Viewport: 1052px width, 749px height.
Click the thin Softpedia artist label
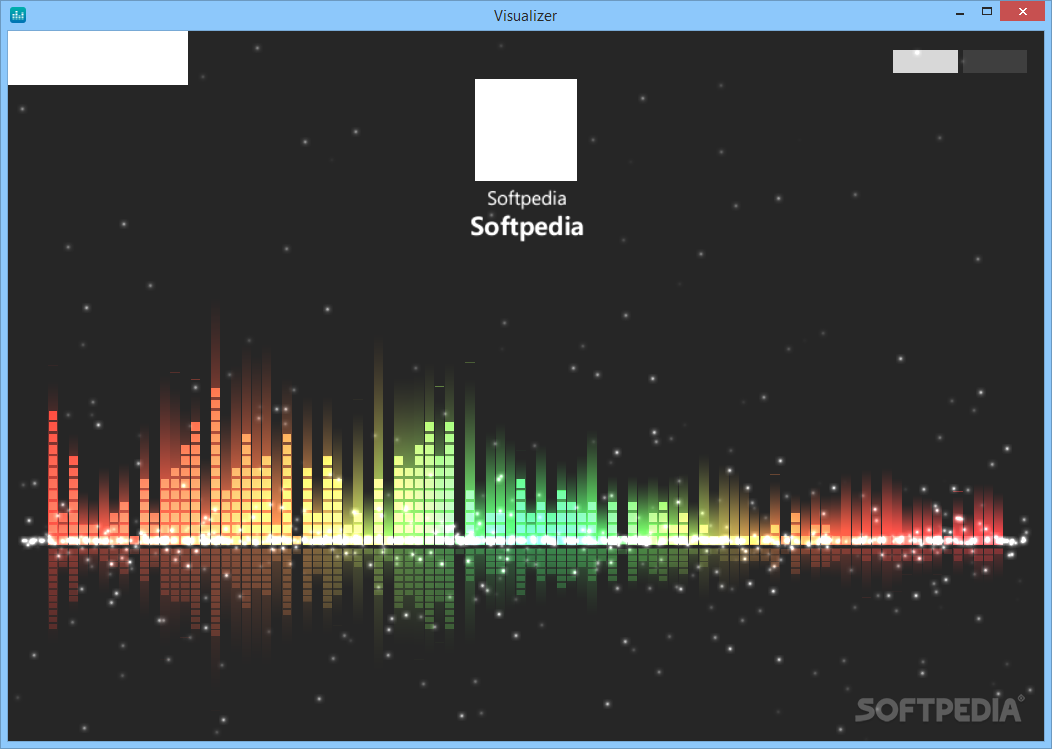(527, 199)
